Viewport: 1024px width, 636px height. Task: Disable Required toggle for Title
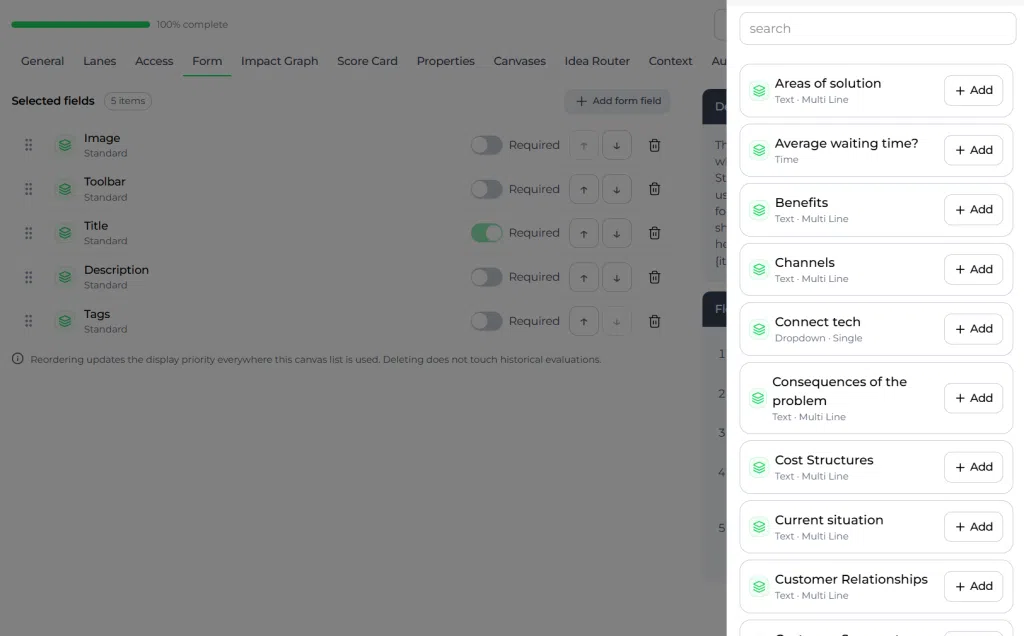(487, 233)
